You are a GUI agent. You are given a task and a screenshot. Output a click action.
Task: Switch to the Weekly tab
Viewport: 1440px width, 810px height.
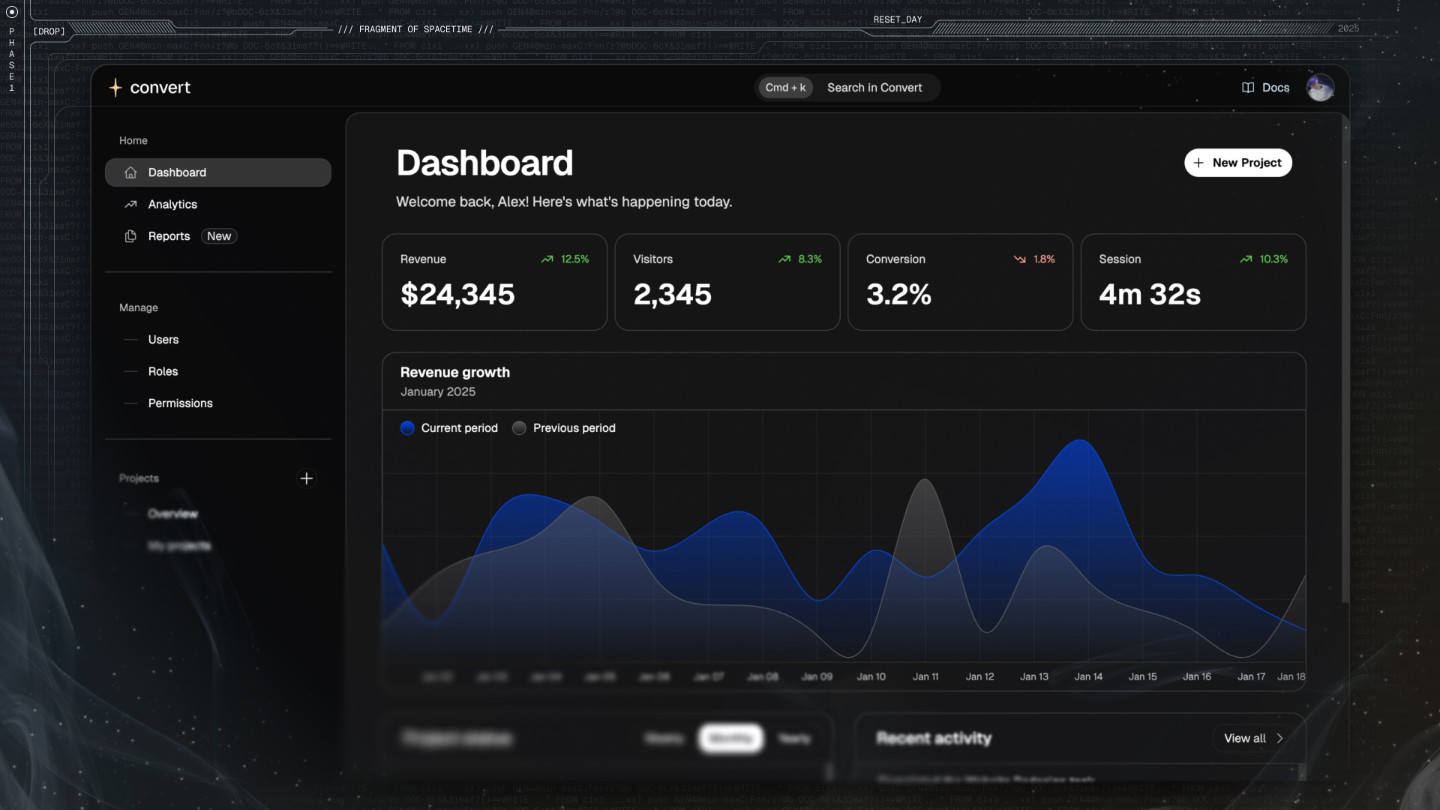pyautogui.click(x=664, y=738)
